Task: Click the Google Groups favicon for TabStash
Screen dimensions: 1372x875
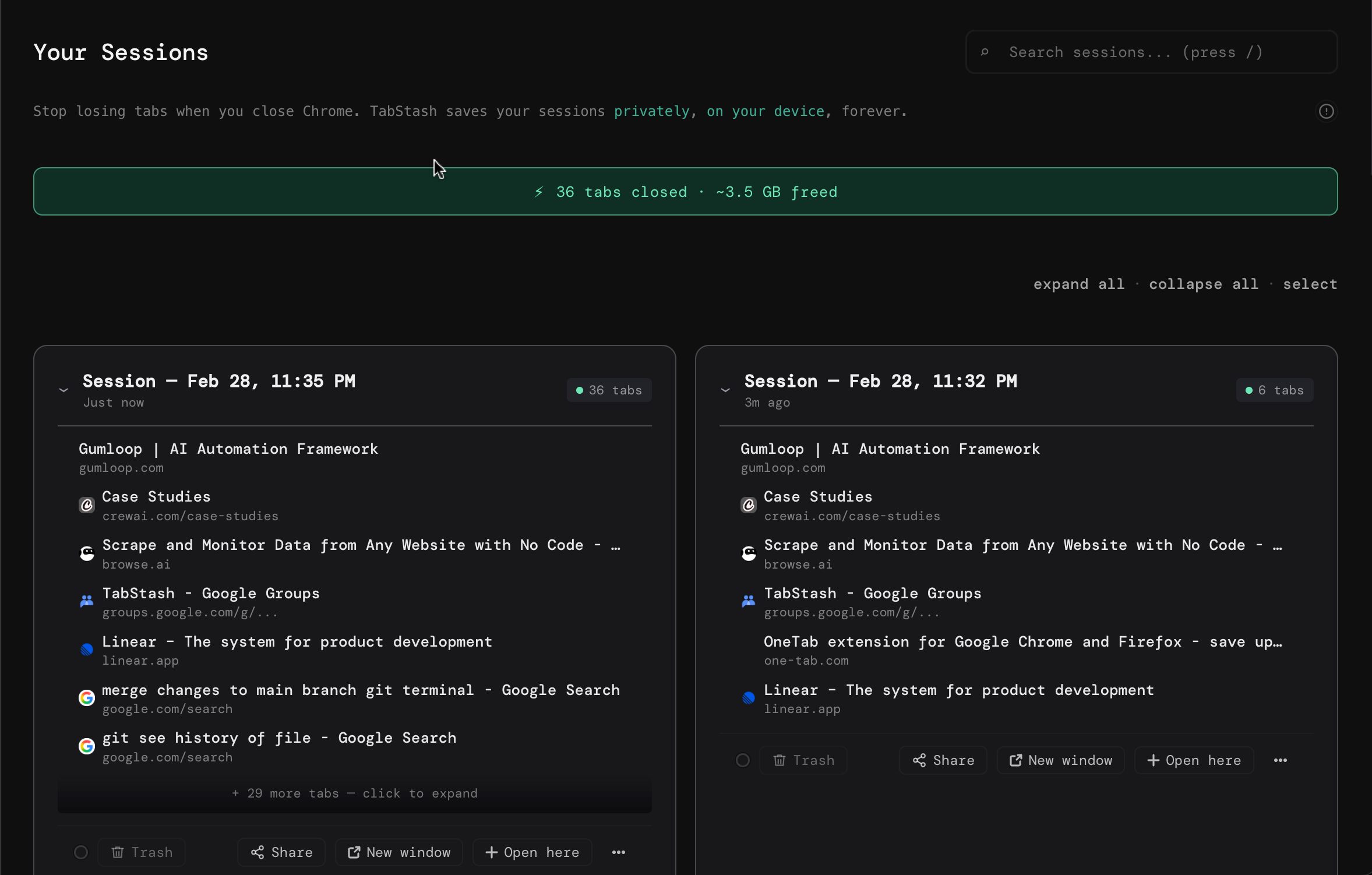Action: pyautogui.click(x=86, y=601)
